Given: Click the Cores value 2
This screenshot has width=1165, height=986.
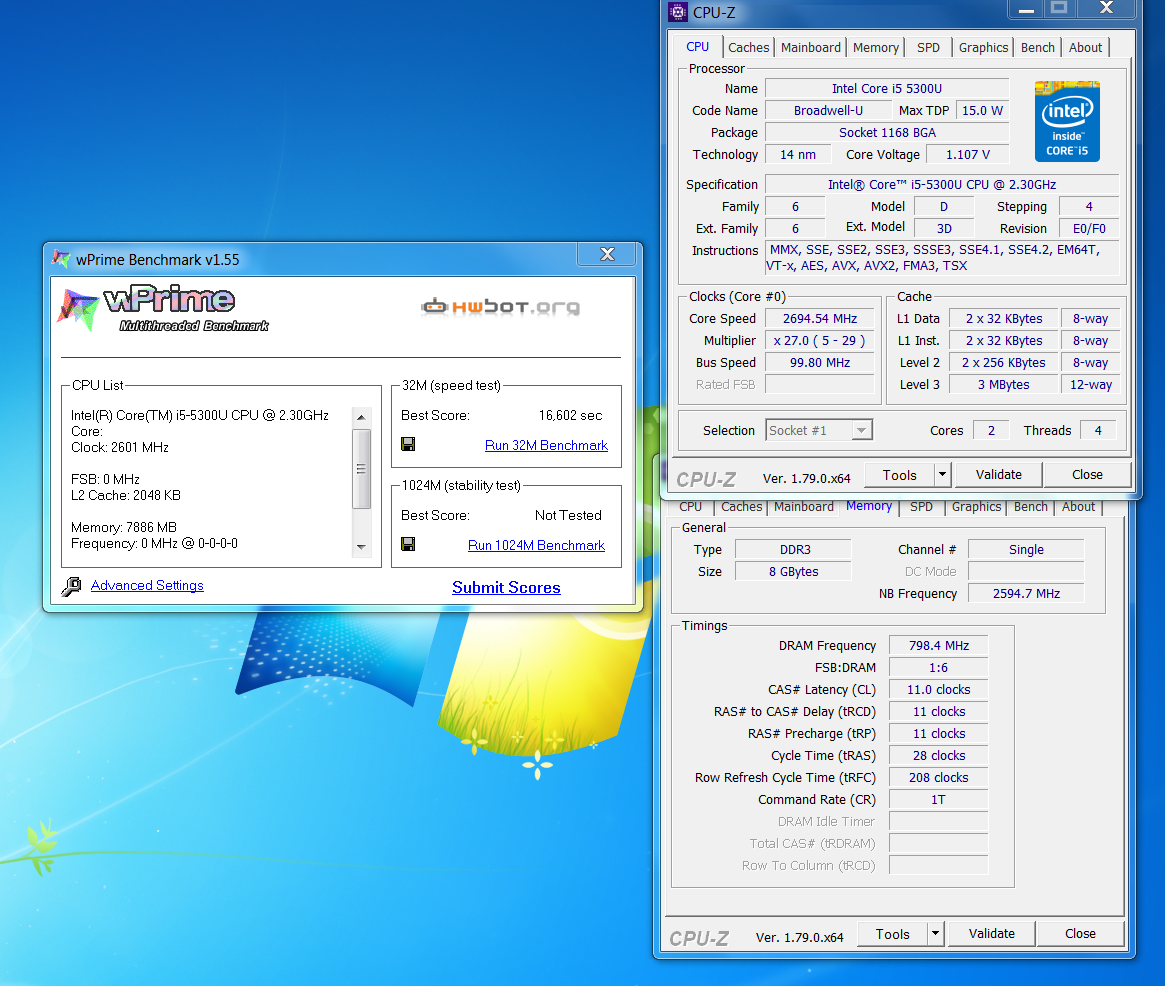Looking at the screenshot, I should [990, 430].
